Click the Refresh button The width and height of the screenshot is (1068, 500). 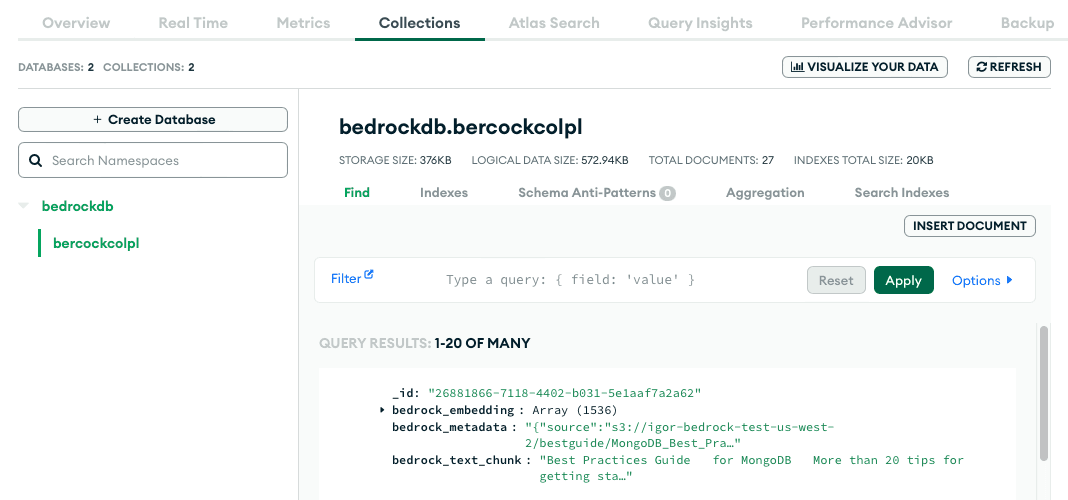pyautogui.click(x=1009, y=67)
